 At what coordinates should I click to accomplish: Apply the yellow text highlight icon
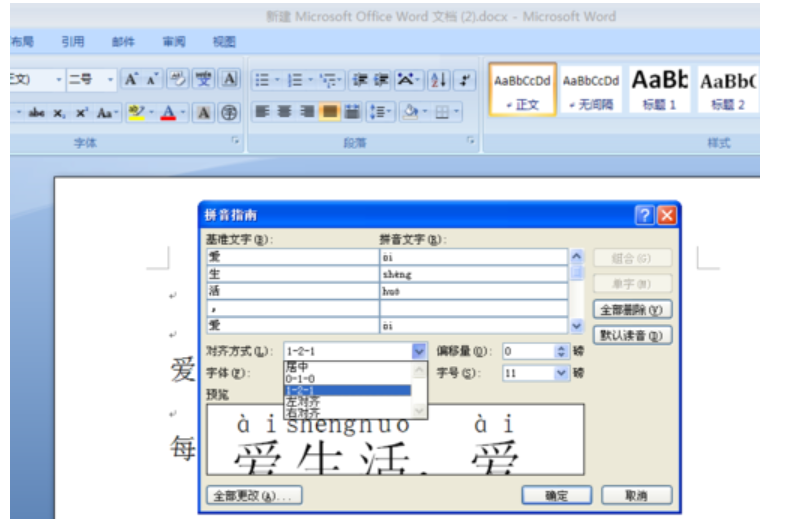[136, 112]
